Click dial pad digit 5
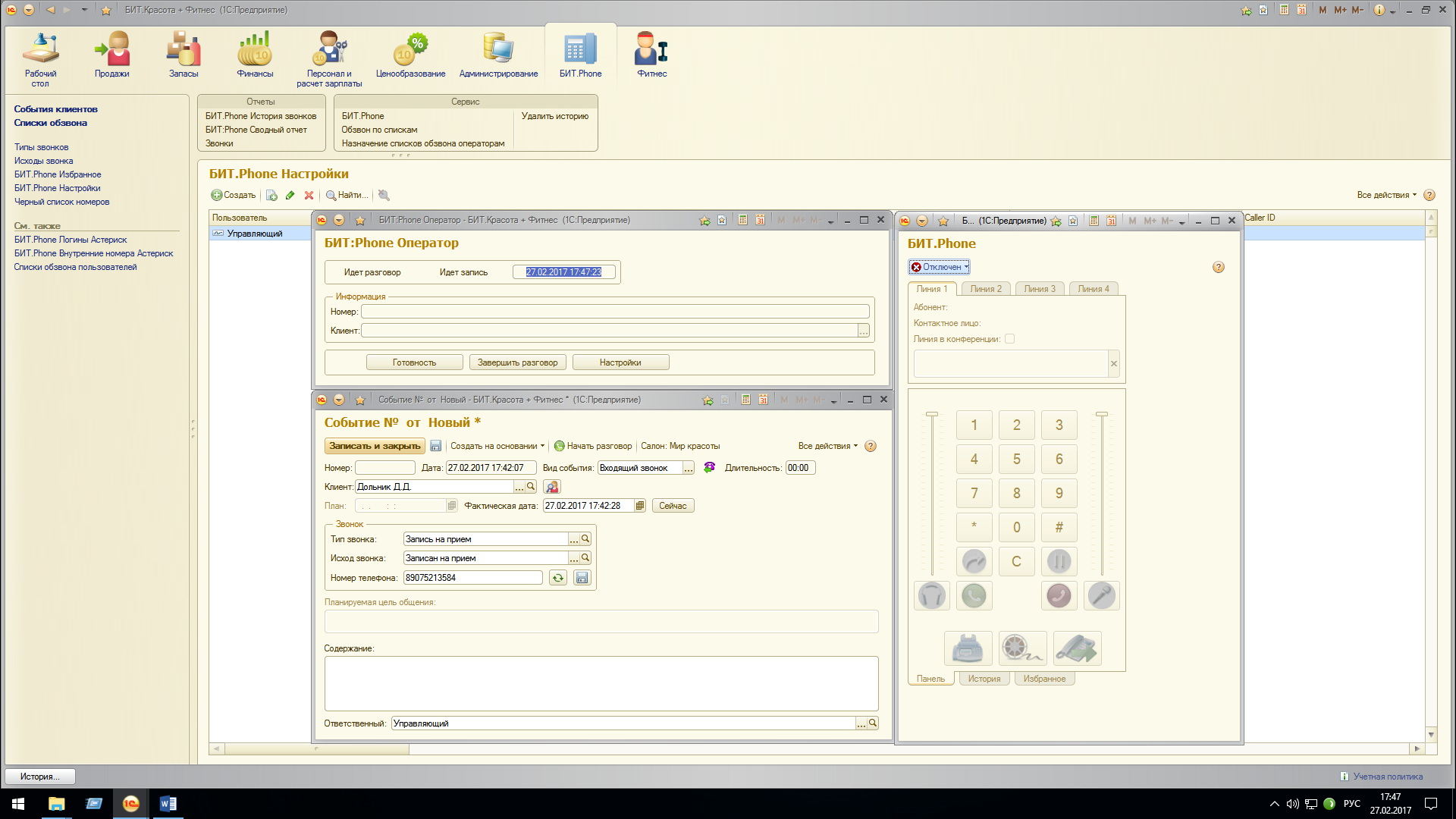 pyautogui.click(x=1016, y=459)
